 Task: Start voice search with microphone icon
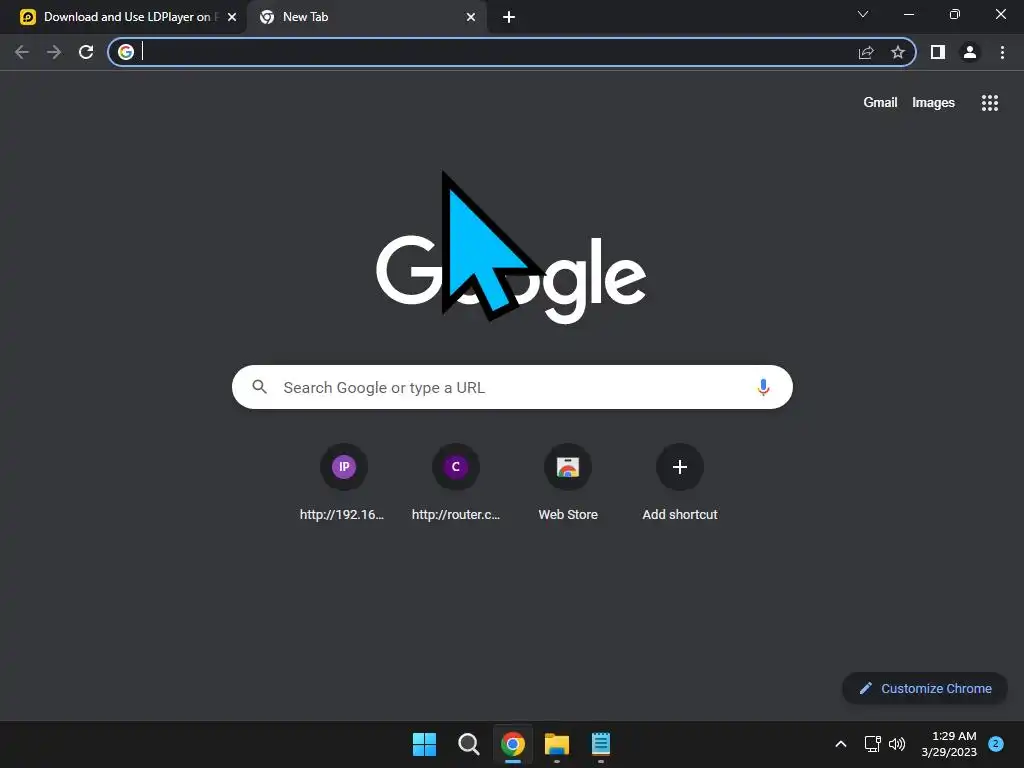(763, 387)
